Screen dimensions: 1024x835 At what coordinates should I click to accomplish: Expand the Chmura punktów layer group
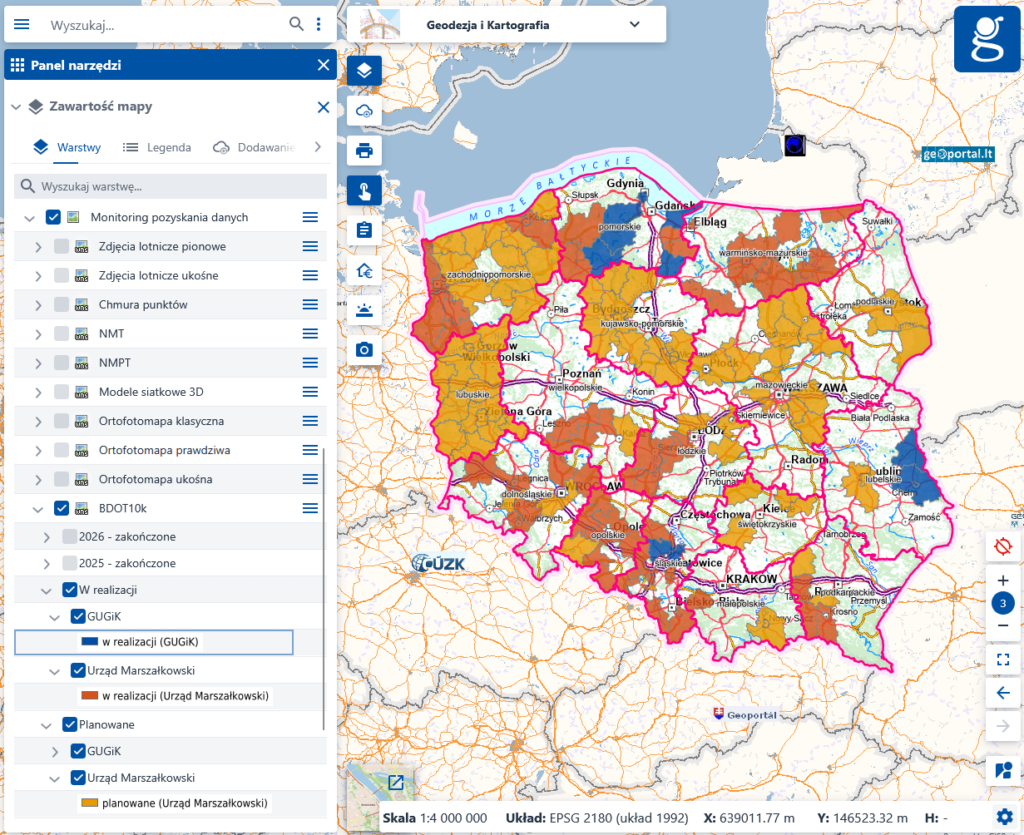tap(38, 305)
